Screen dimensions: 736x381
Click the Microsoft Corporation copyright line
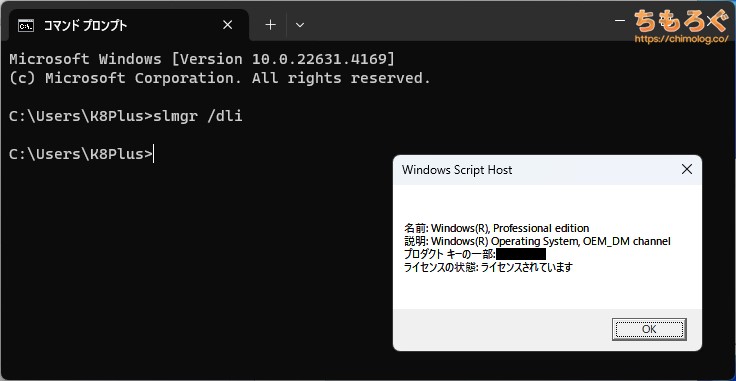tap(220, 78)
